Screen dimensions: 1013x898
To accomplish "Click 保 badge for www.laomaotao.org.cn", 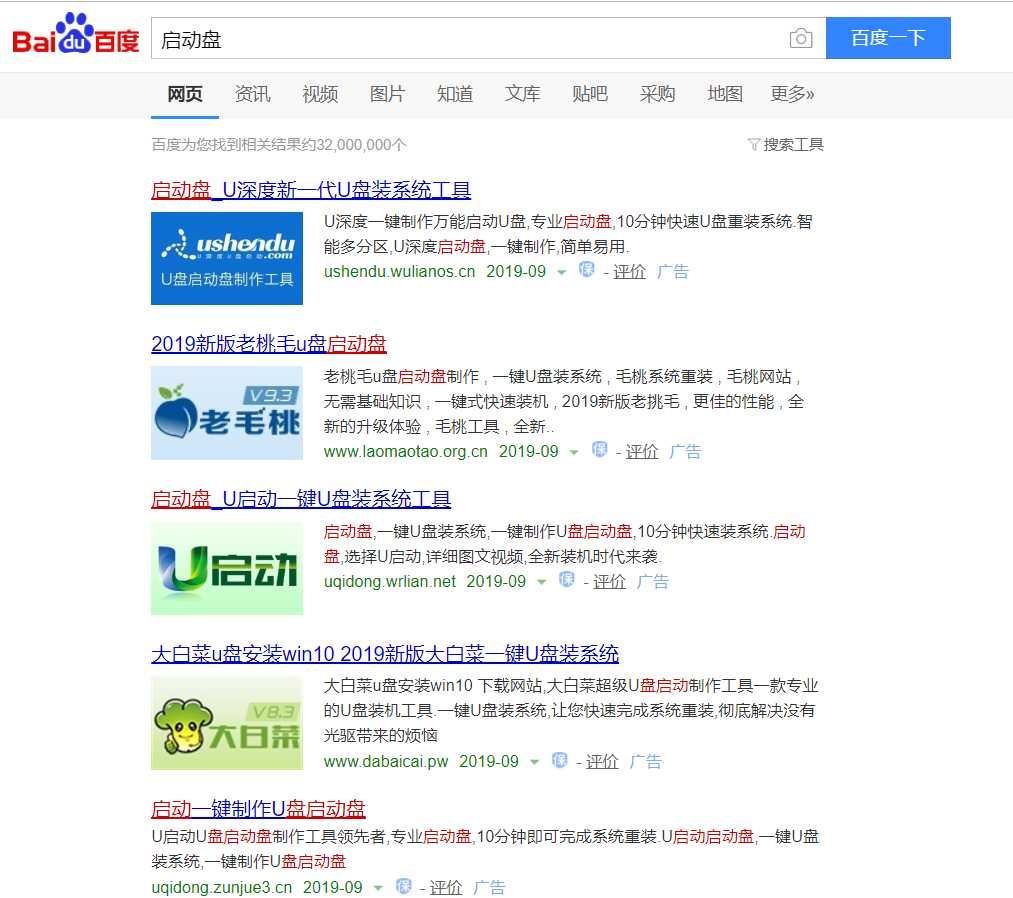I will 599,450.
